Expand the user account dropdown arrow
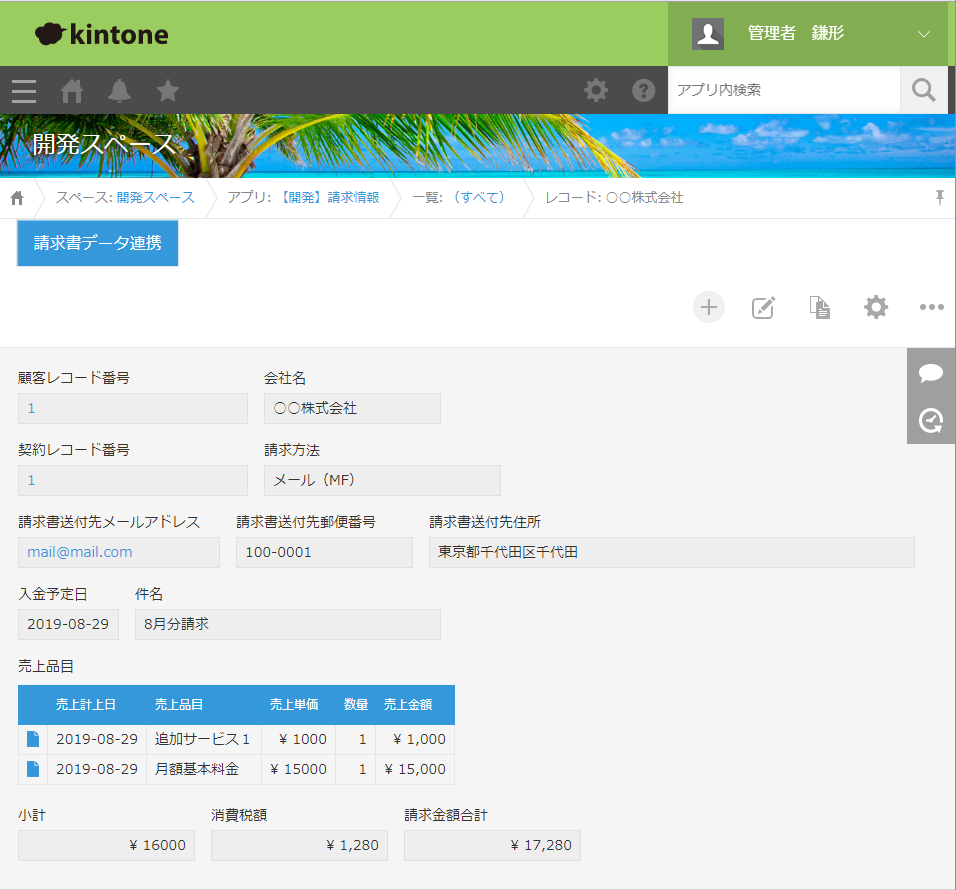This screenshot has width=956, height=890. (924, 34)
